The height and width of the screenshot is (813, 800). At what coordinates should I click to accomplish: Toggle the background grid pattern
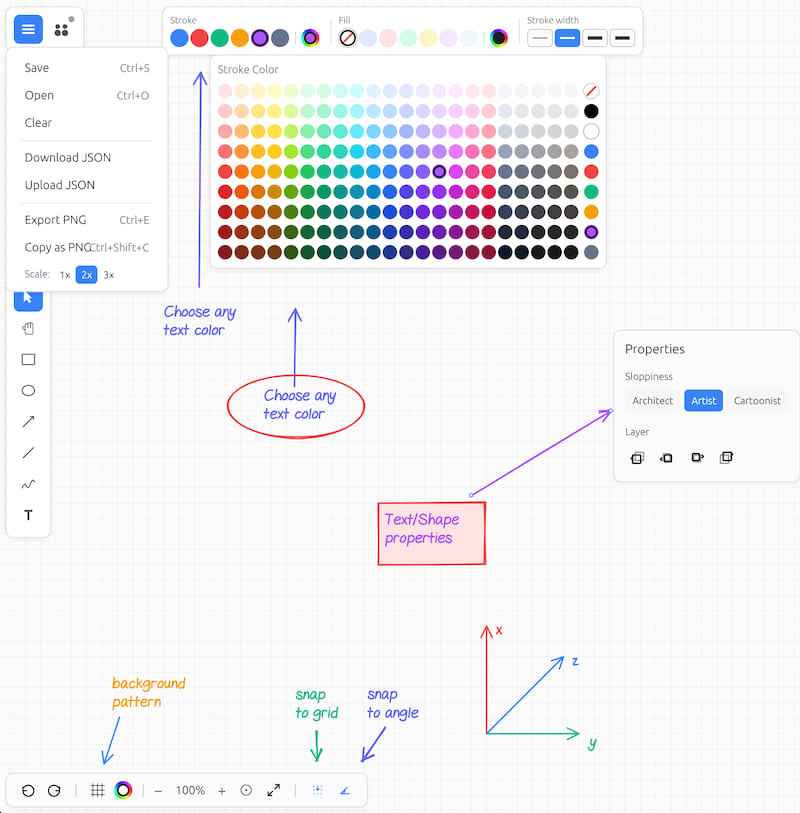point(98,790)
